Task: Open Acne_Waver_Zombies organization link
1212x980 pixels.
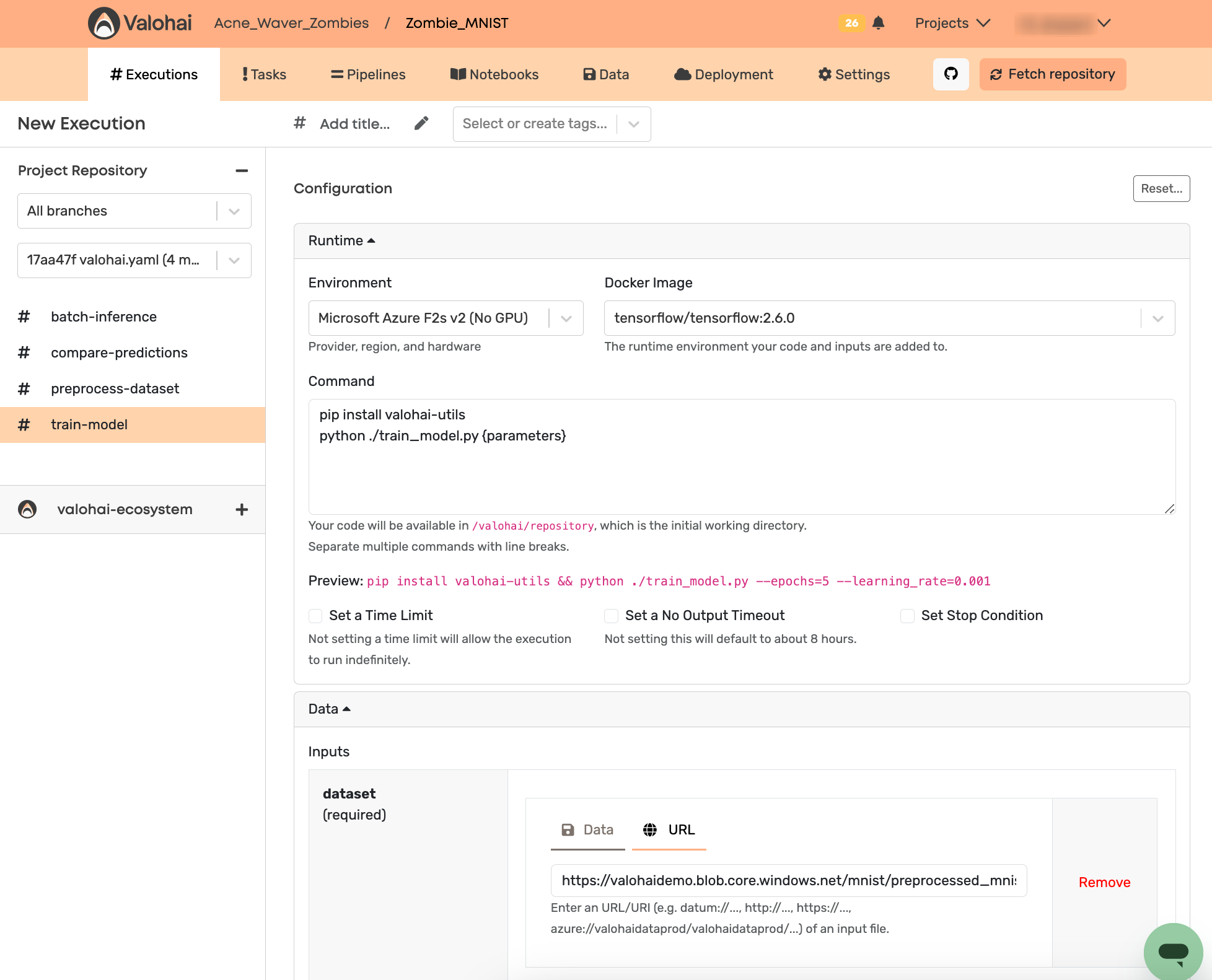Action: 291,23
